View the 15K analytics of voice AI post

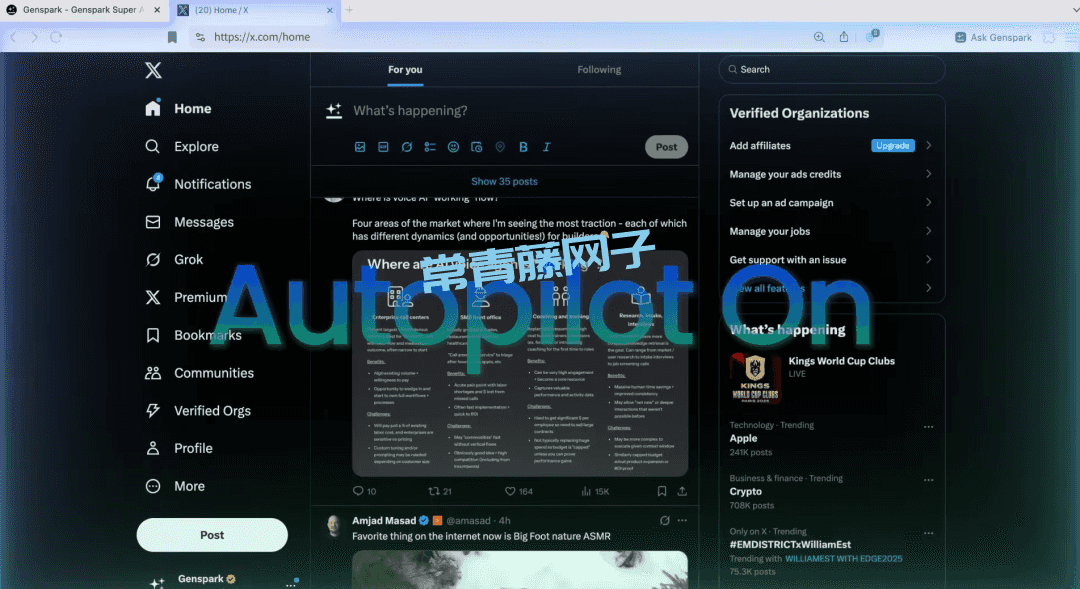pos(595,491)
